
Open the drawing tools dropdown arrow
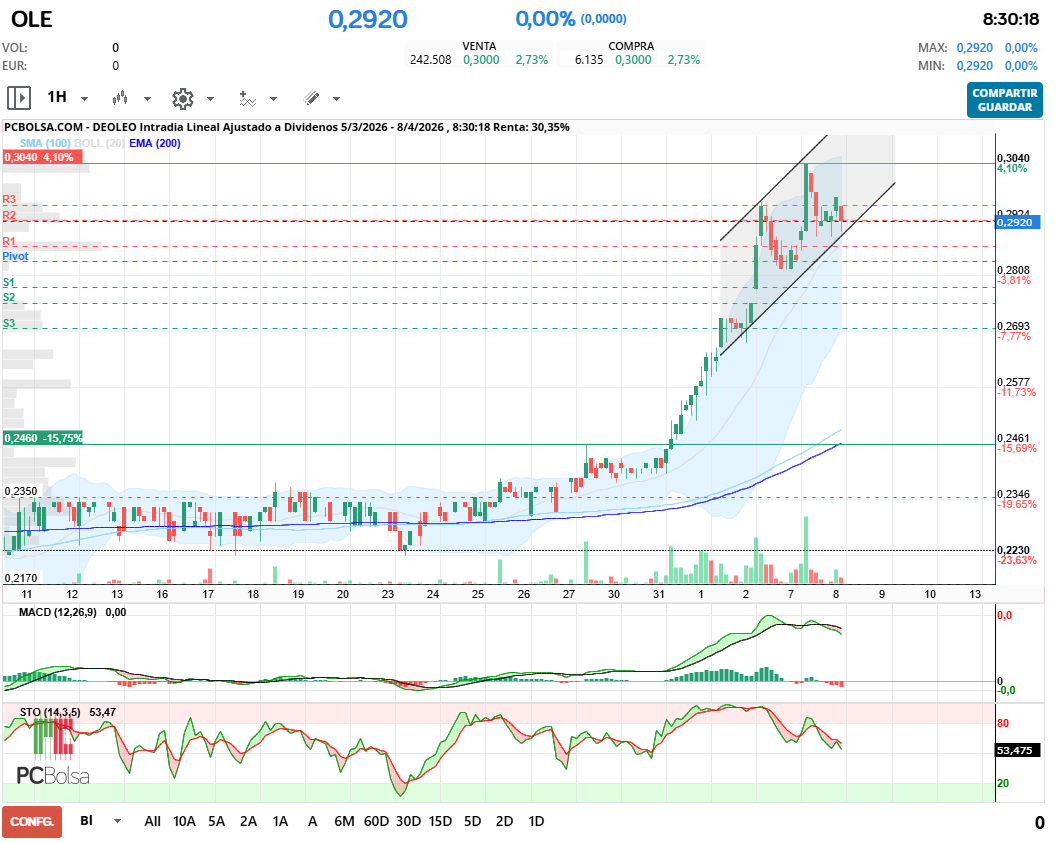tap(336, 99)
